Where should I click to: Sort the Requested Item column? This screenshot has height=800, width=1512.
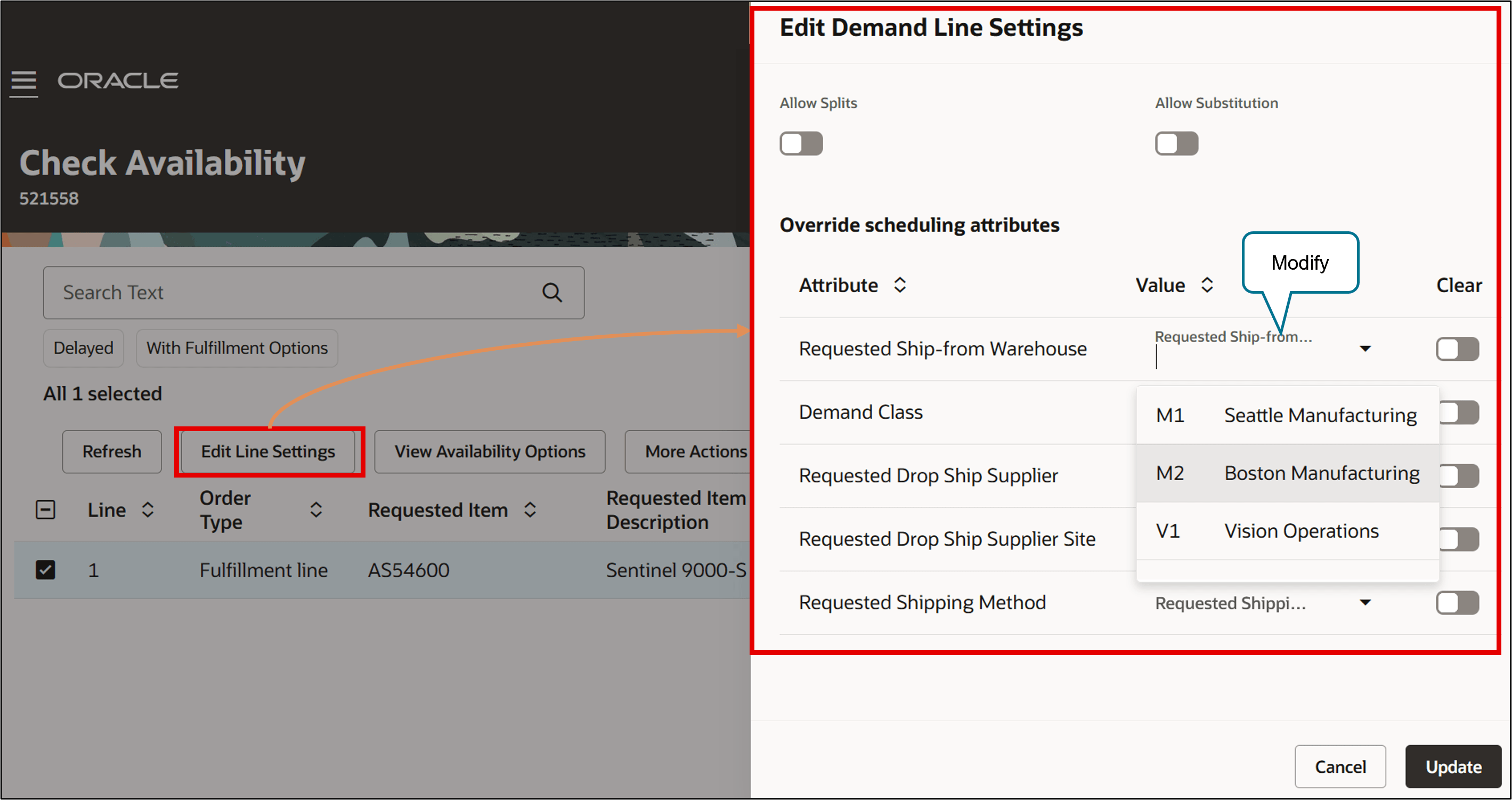[530, 510]
